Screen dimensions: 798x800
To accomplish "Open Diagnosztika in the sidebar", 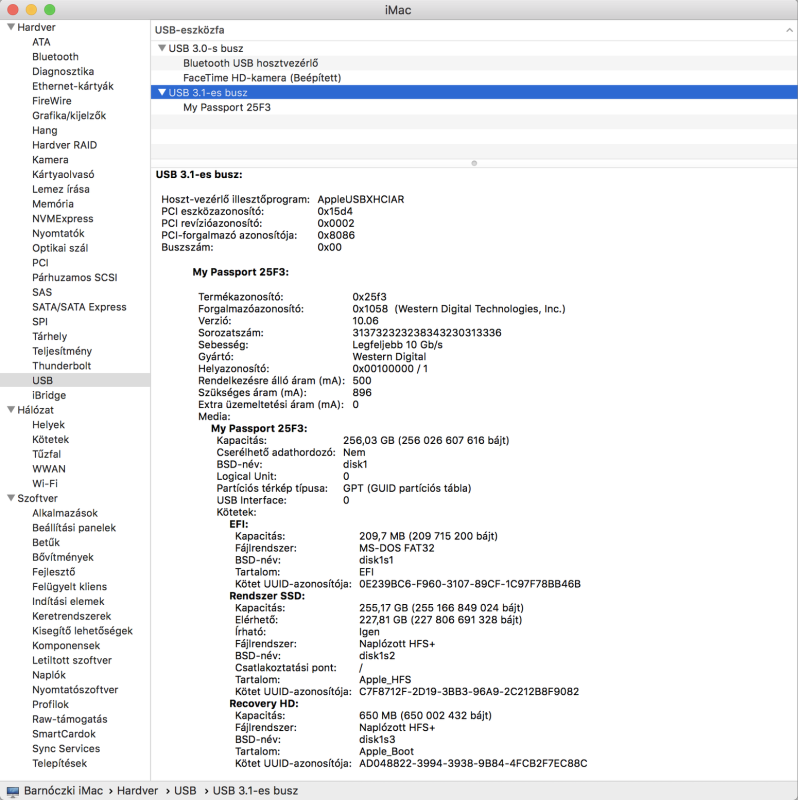I will 63,71.
